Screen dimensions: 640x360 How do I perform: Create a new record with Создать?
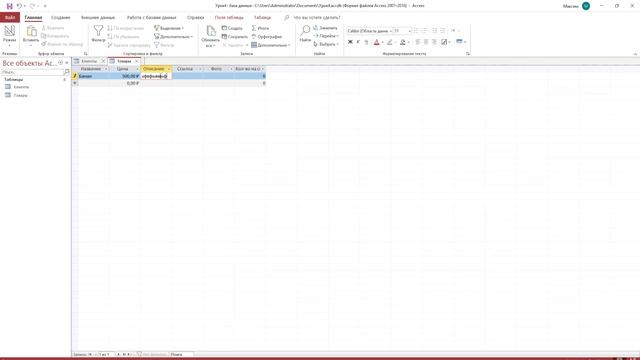point(232,28)
